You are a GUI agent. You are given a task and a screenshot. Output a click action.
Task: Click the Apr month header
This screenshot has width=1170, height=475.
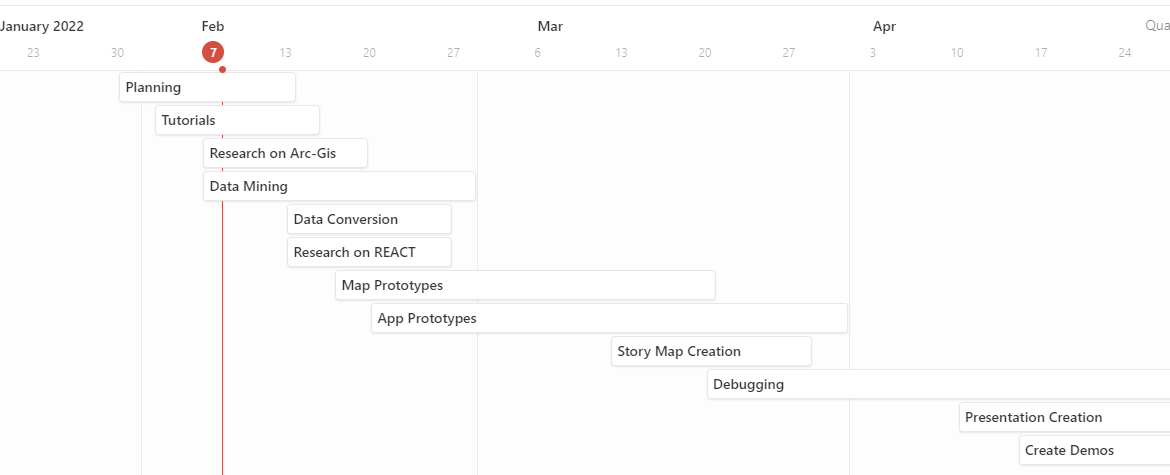click(x=884, y=26)
